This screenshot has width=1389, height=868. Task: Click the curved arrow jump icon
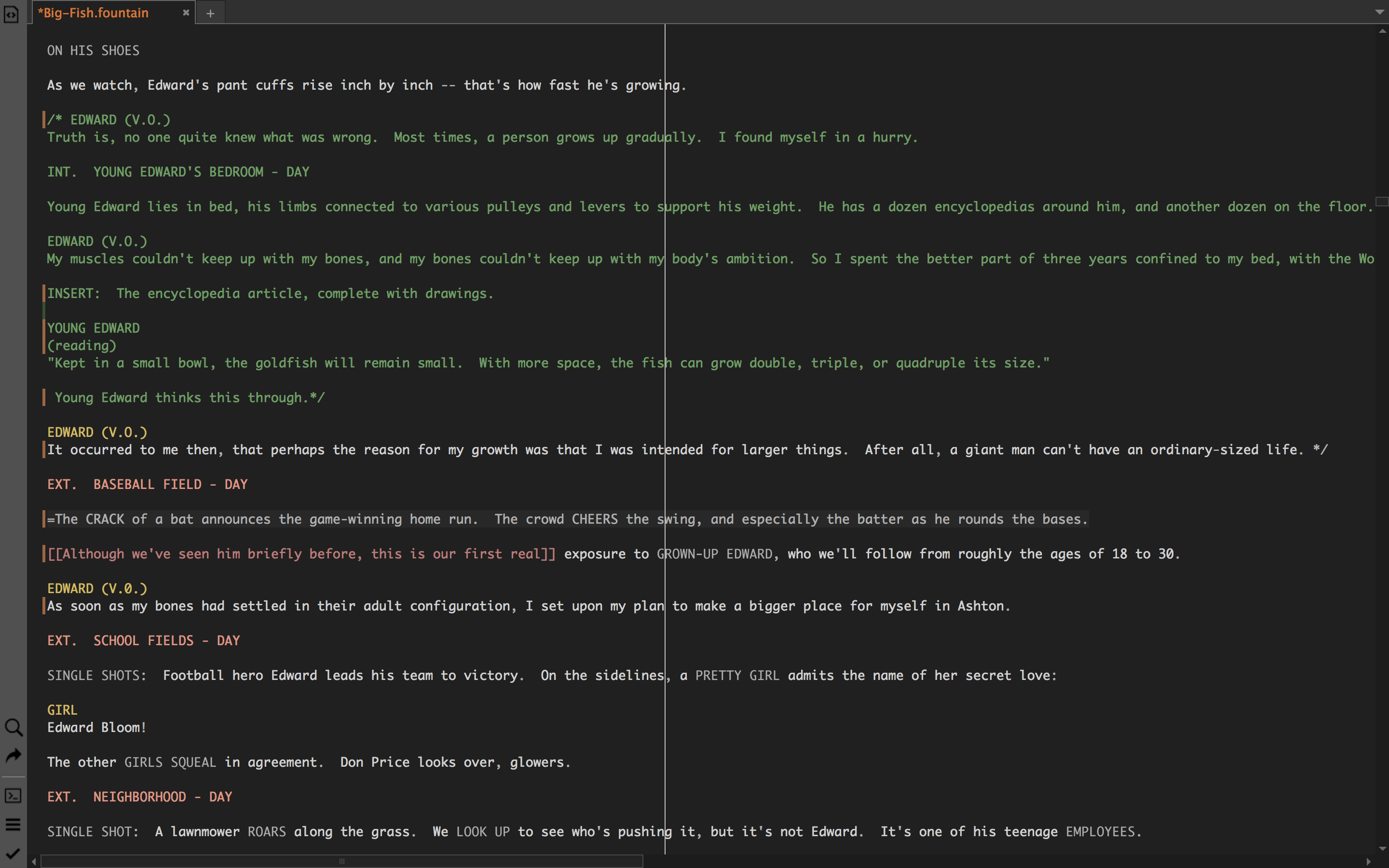(x=13, y=756)
